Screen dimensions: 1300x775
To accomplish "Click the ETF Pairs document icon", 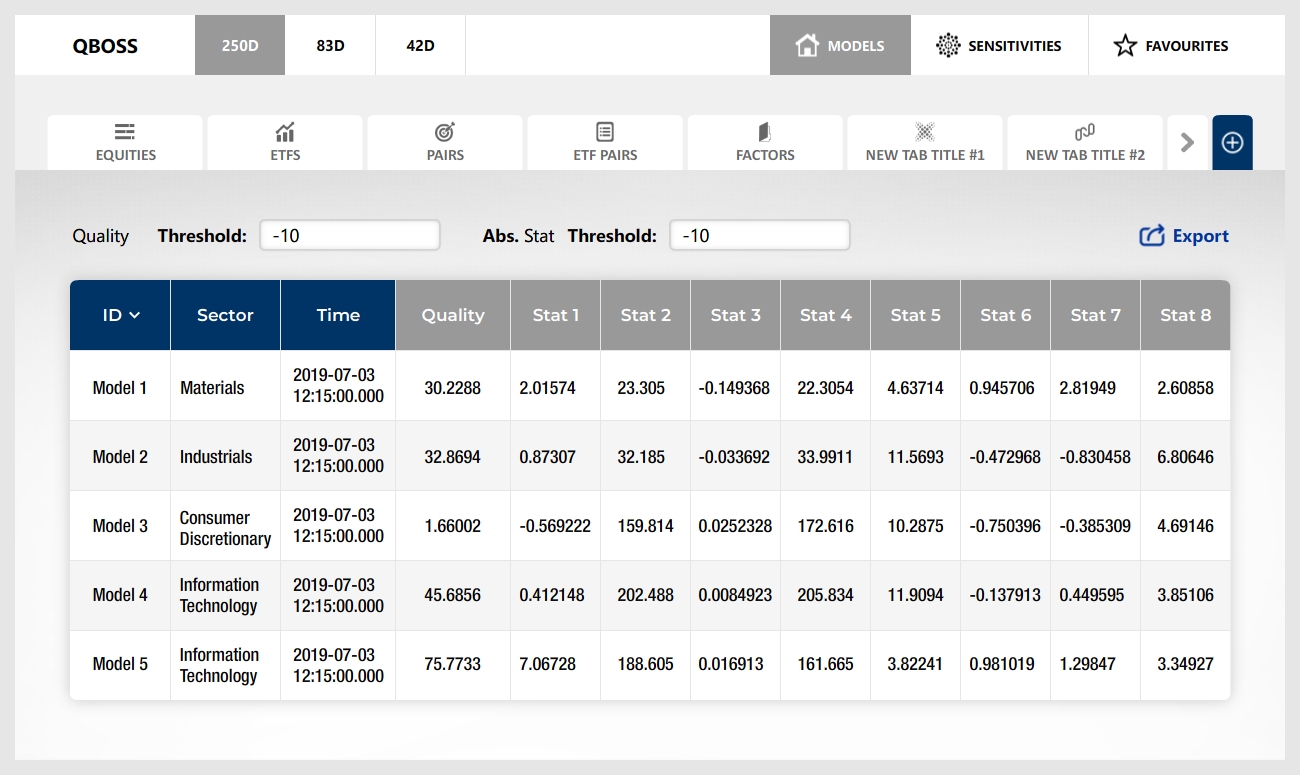I will 605,132.
